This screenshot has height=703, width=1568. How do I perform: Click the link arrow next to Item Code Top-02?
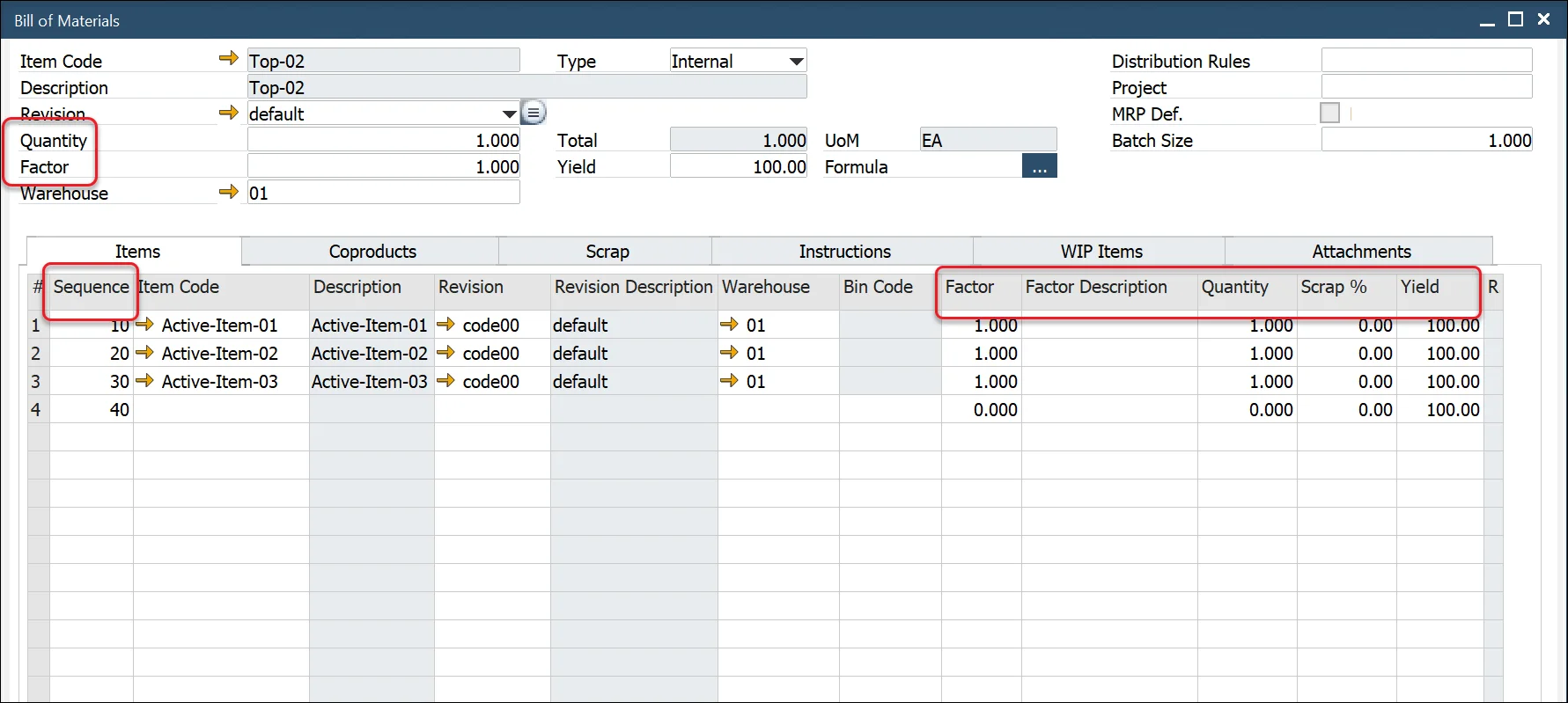(x=228, y=59)
